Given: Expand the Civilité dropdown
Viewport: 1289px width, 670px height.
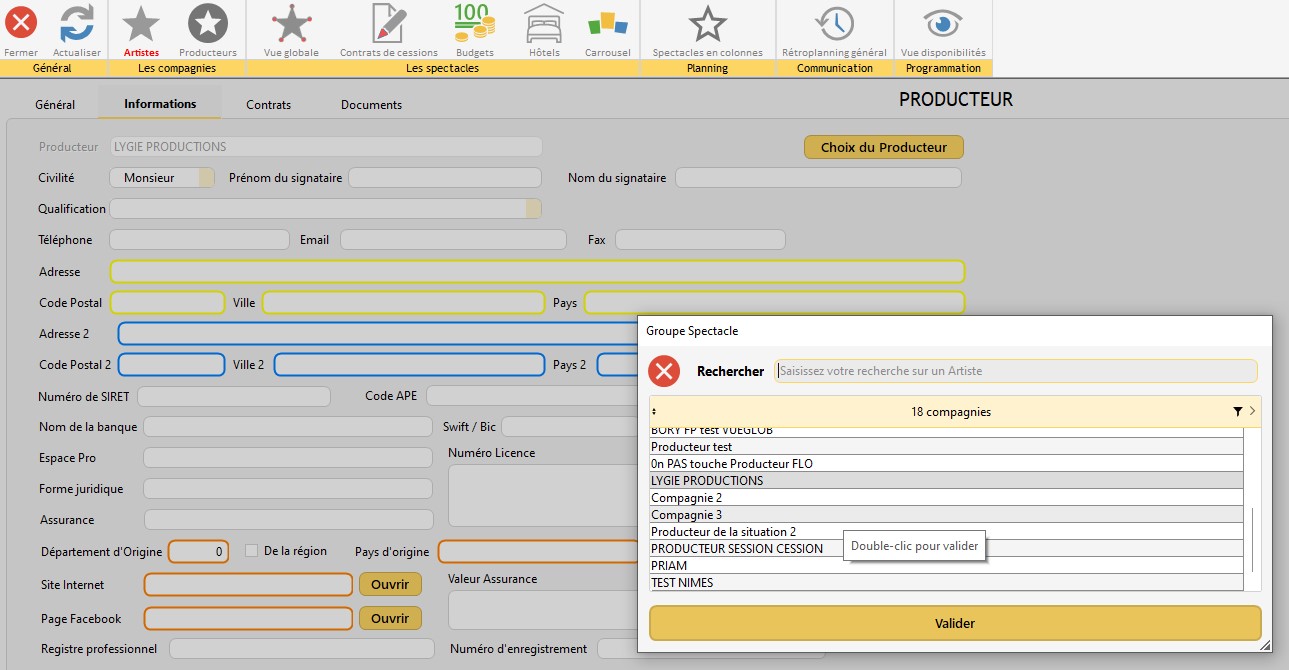Looking at the screenshot, I should [206, 178].
